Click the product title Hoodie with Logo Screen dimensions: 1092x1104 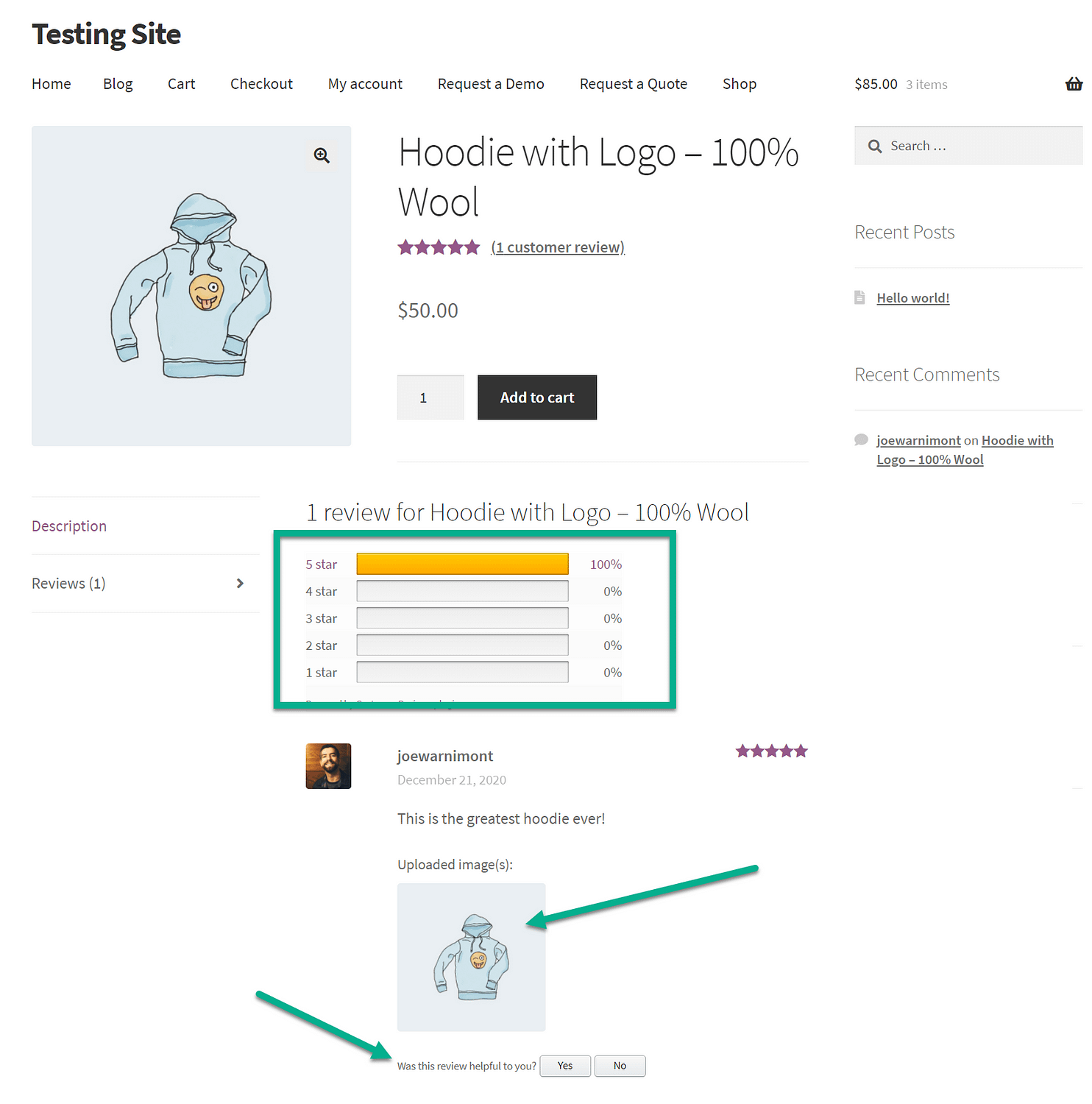pos(598,177)
